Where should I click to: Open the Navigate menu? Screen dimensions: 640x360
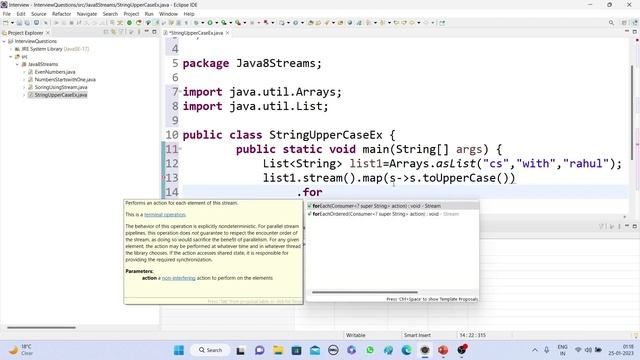click(87, 14)
